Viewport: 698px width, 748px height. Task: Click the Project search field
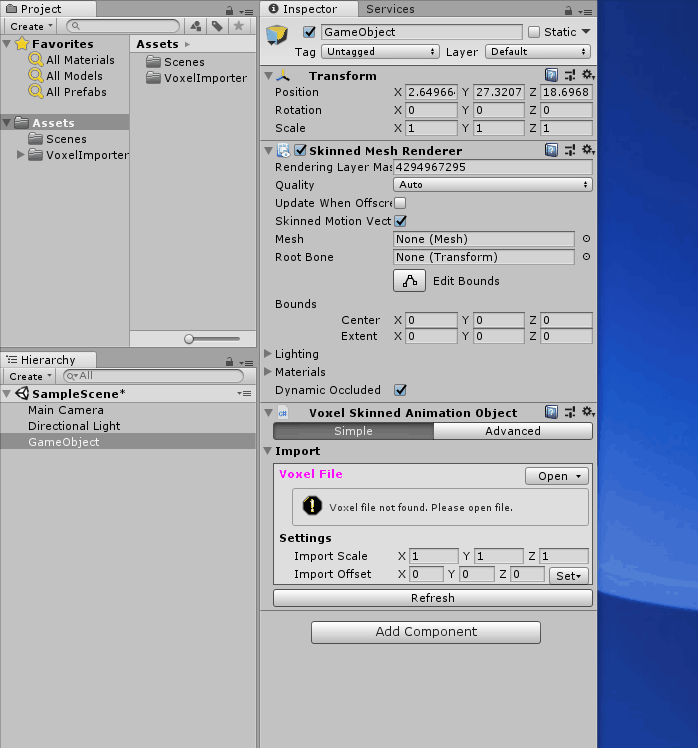coord(123,26)
